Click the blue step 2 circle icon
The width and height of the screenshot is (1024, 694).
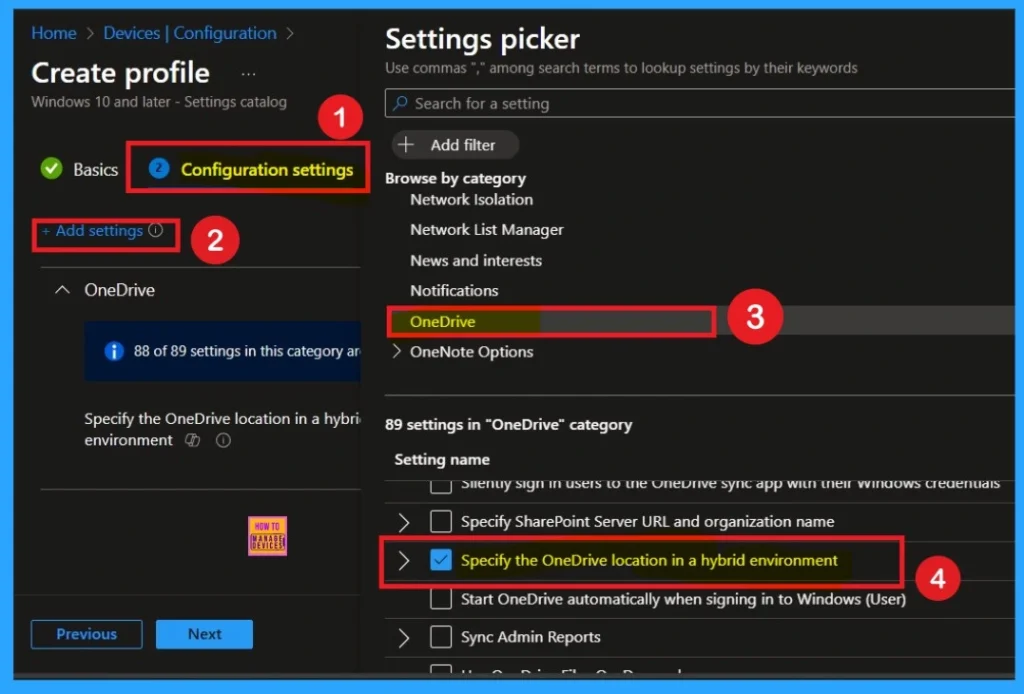159,168
